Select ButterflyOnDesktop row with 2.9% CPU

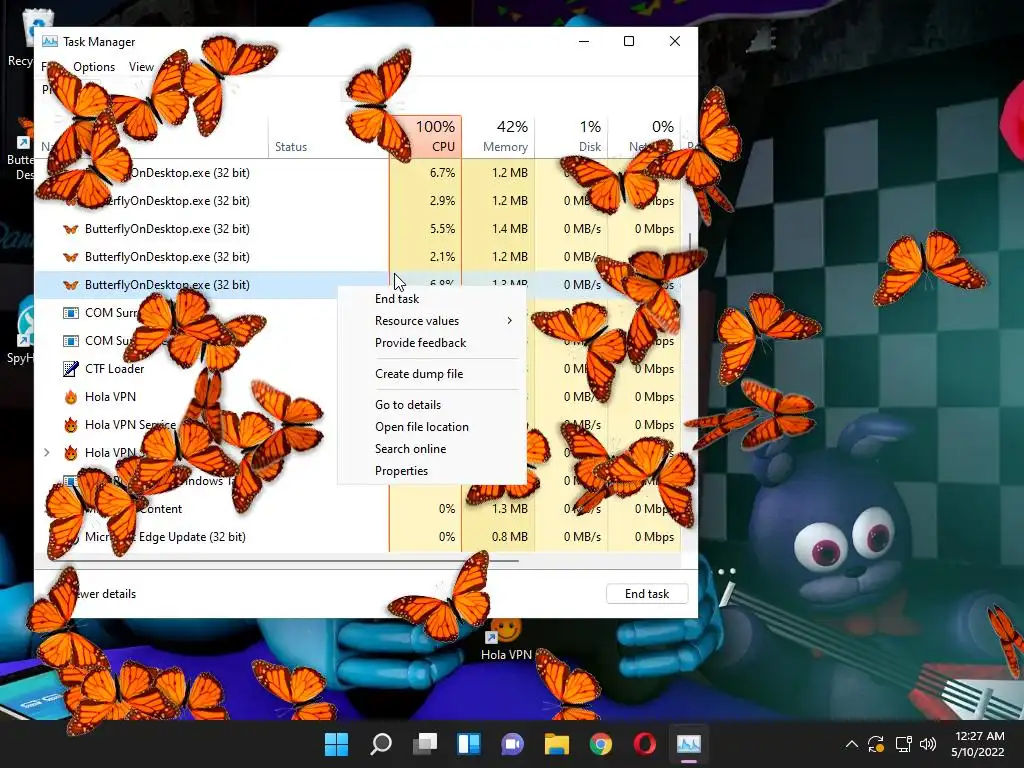(x=358, y=201)
